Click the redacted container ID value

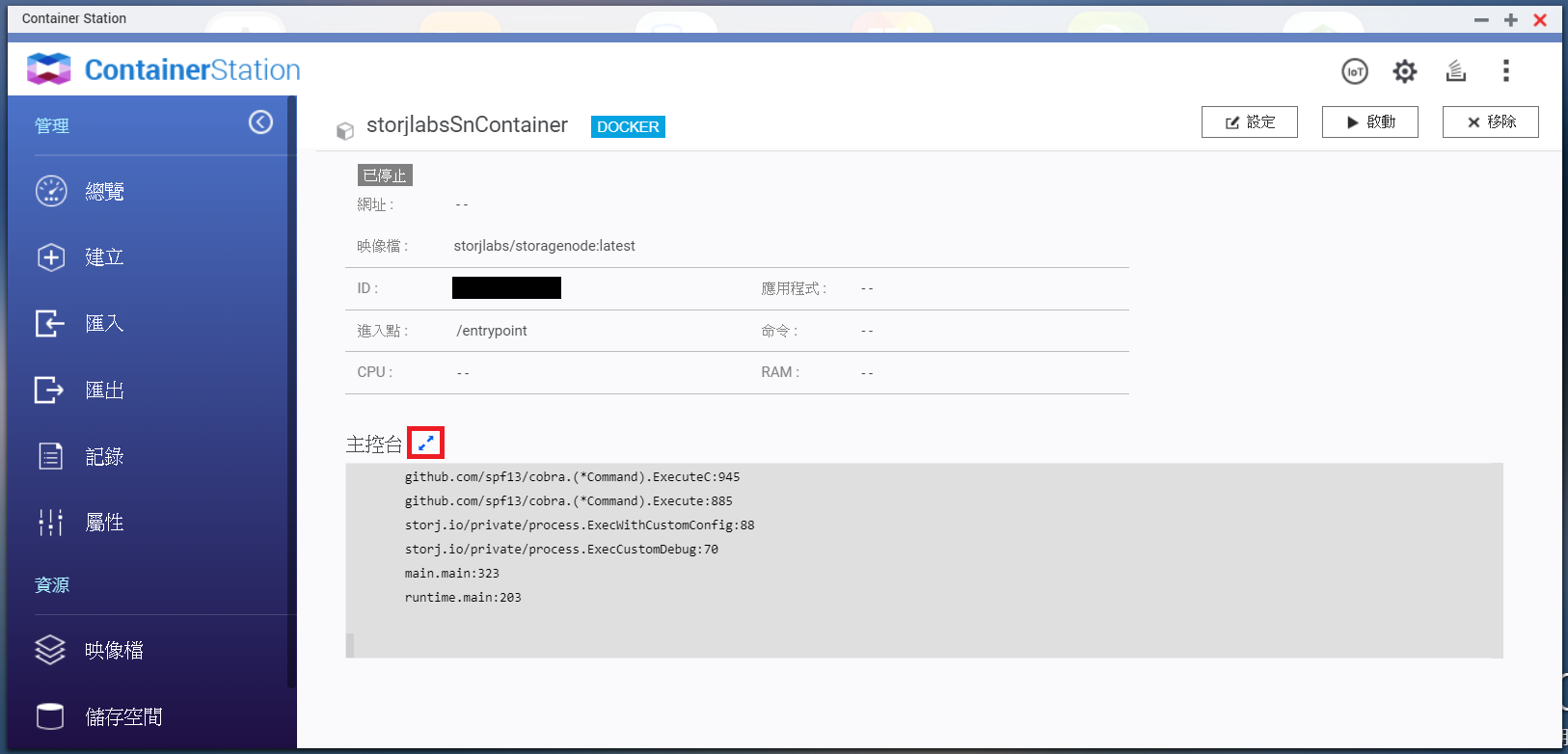[506, 288]
